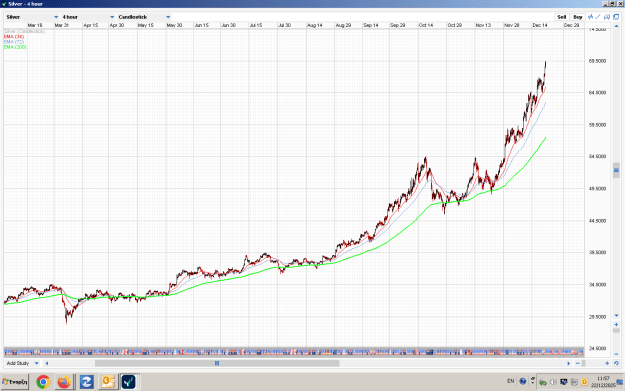Click the Dec 14 date label
Screen dimensions: 625x391
tap(540, 25)
